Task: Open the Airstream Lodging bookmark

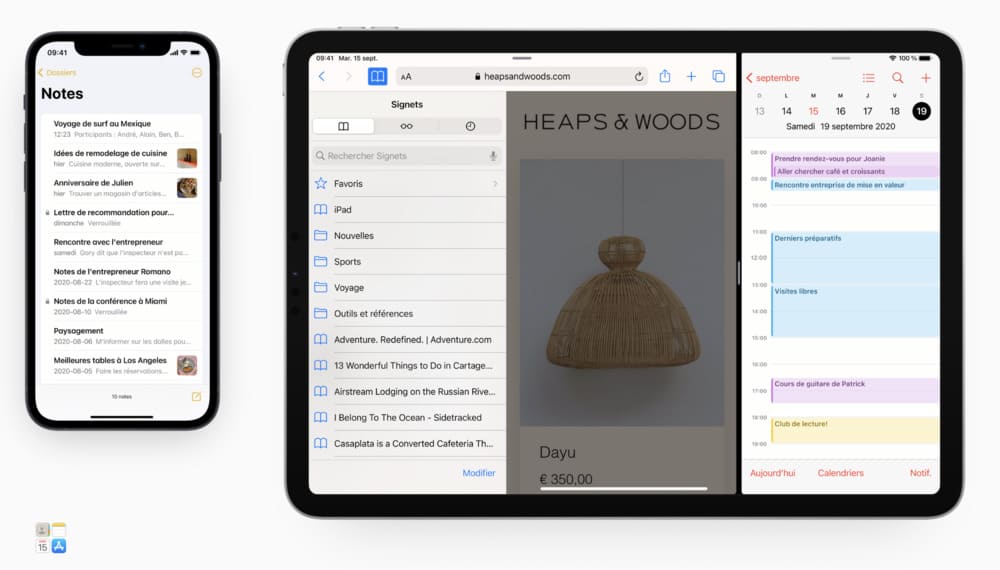Action: point(407,391)
